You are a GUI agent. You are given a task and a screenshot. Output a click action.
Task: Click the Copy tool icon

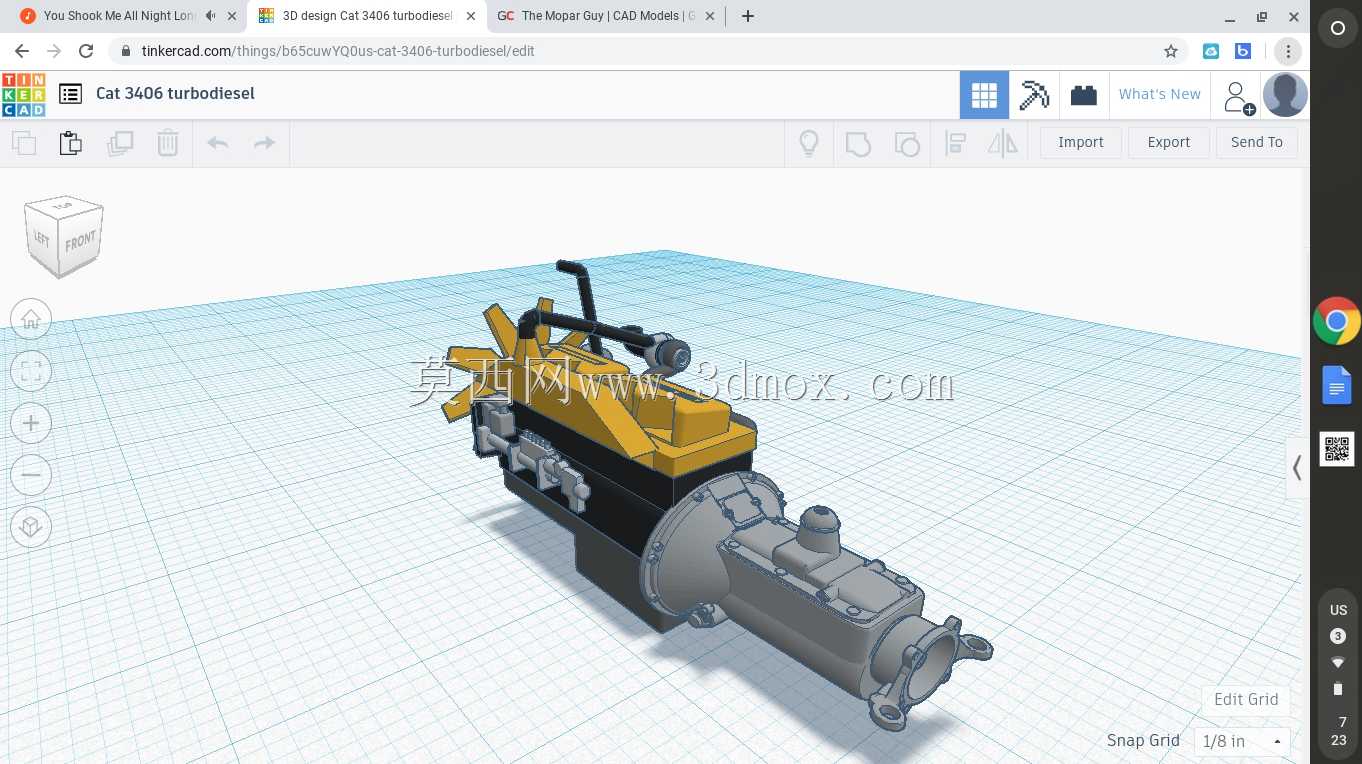coord(24,143)
